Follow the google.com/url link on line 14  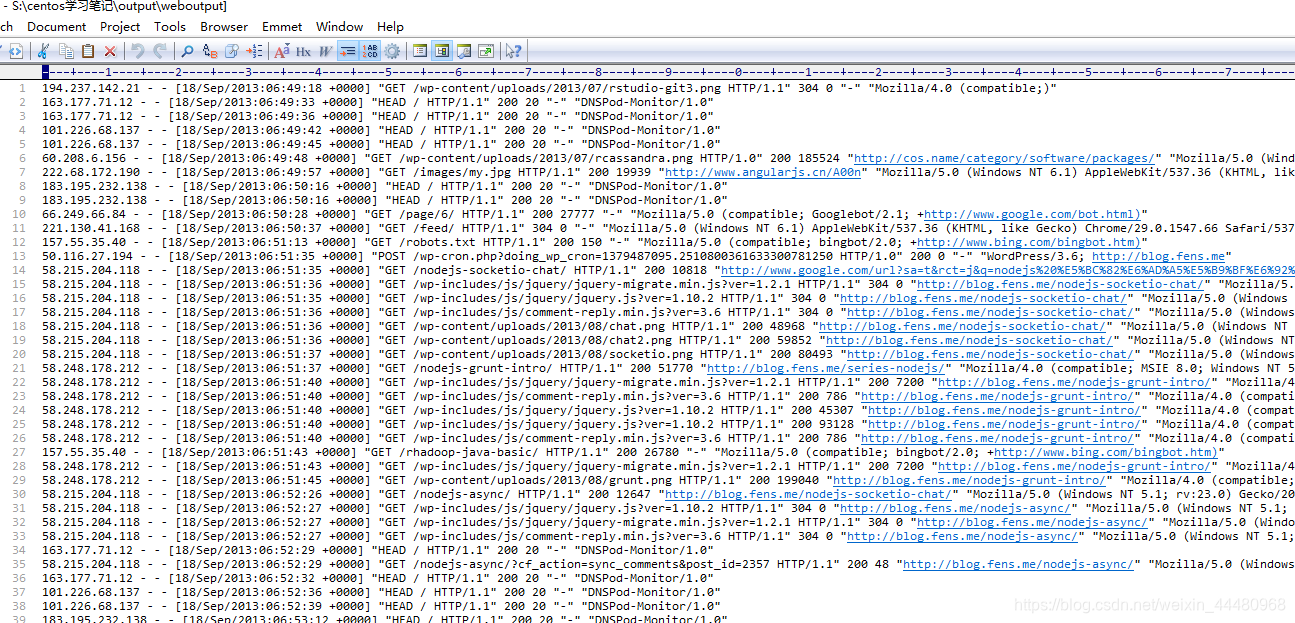pyautogui.click(x=1007, y=270)
